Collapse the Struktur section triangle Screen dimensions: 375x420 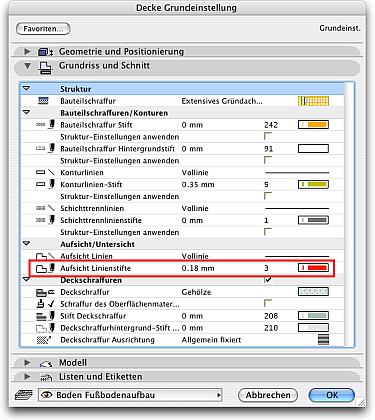click(x=26, y=89)
